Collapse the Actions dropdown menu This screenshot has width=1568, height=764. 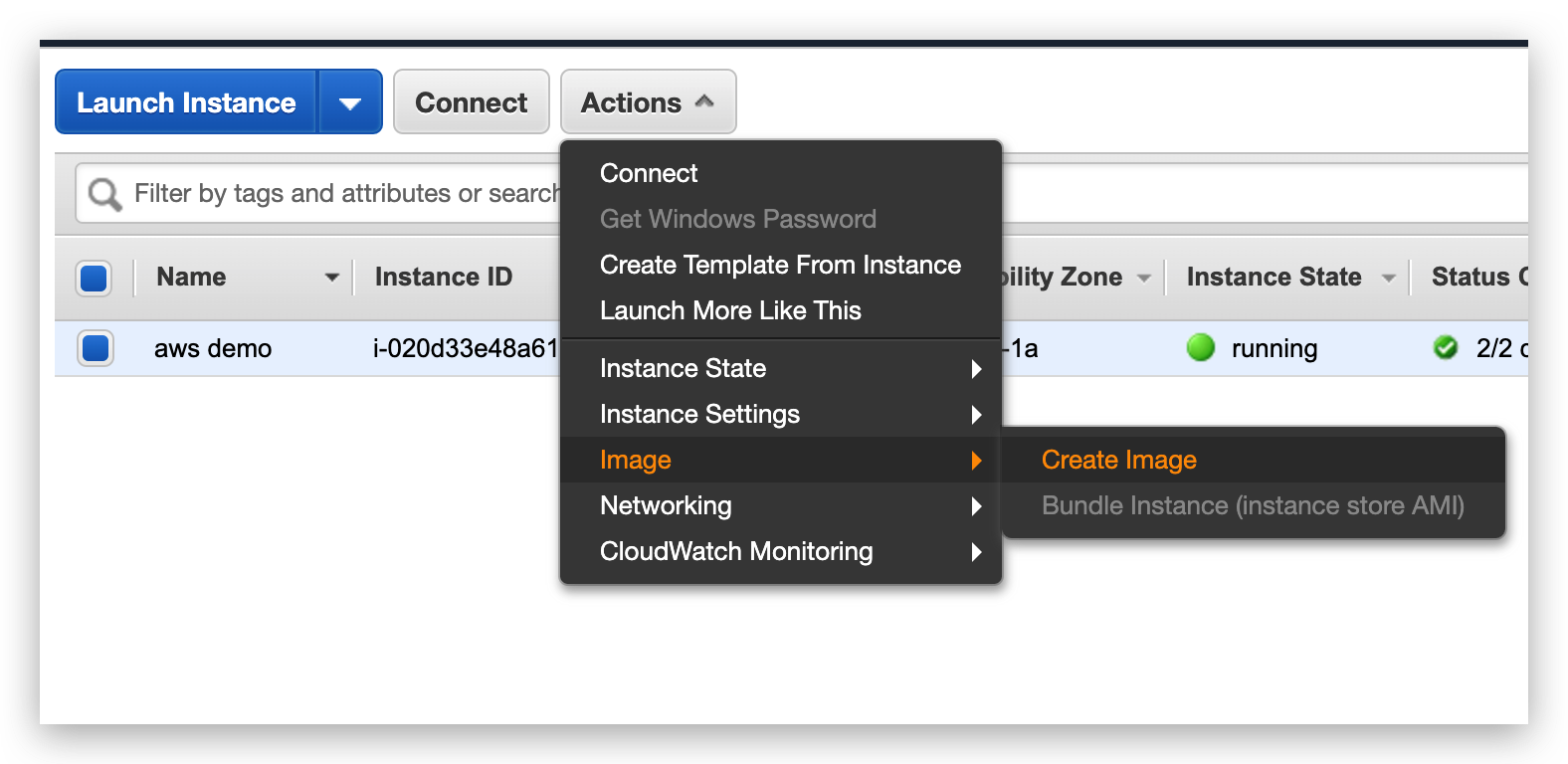pos(649,101)
